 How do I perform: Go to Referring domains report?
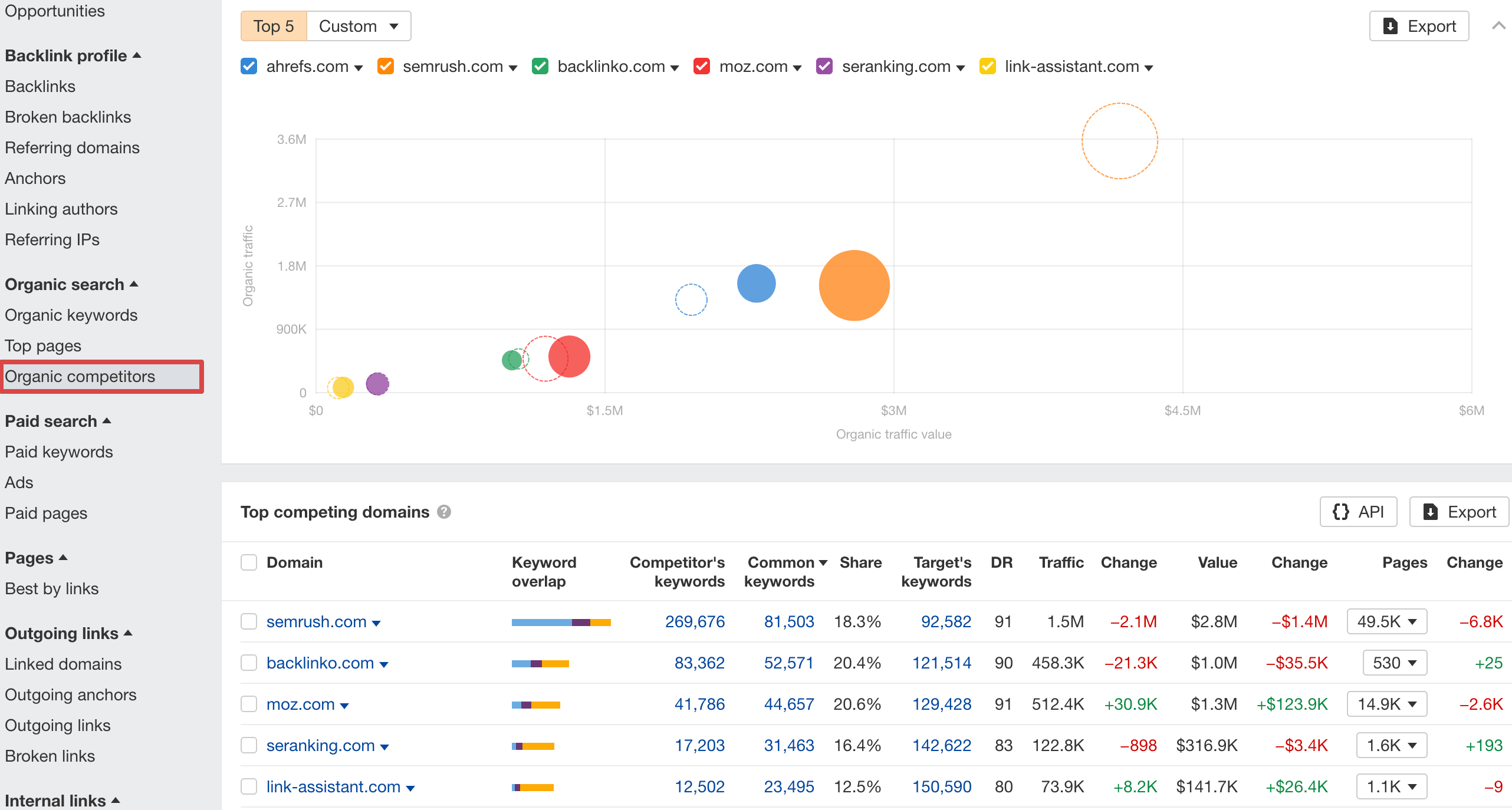click(x=72, y=147)
